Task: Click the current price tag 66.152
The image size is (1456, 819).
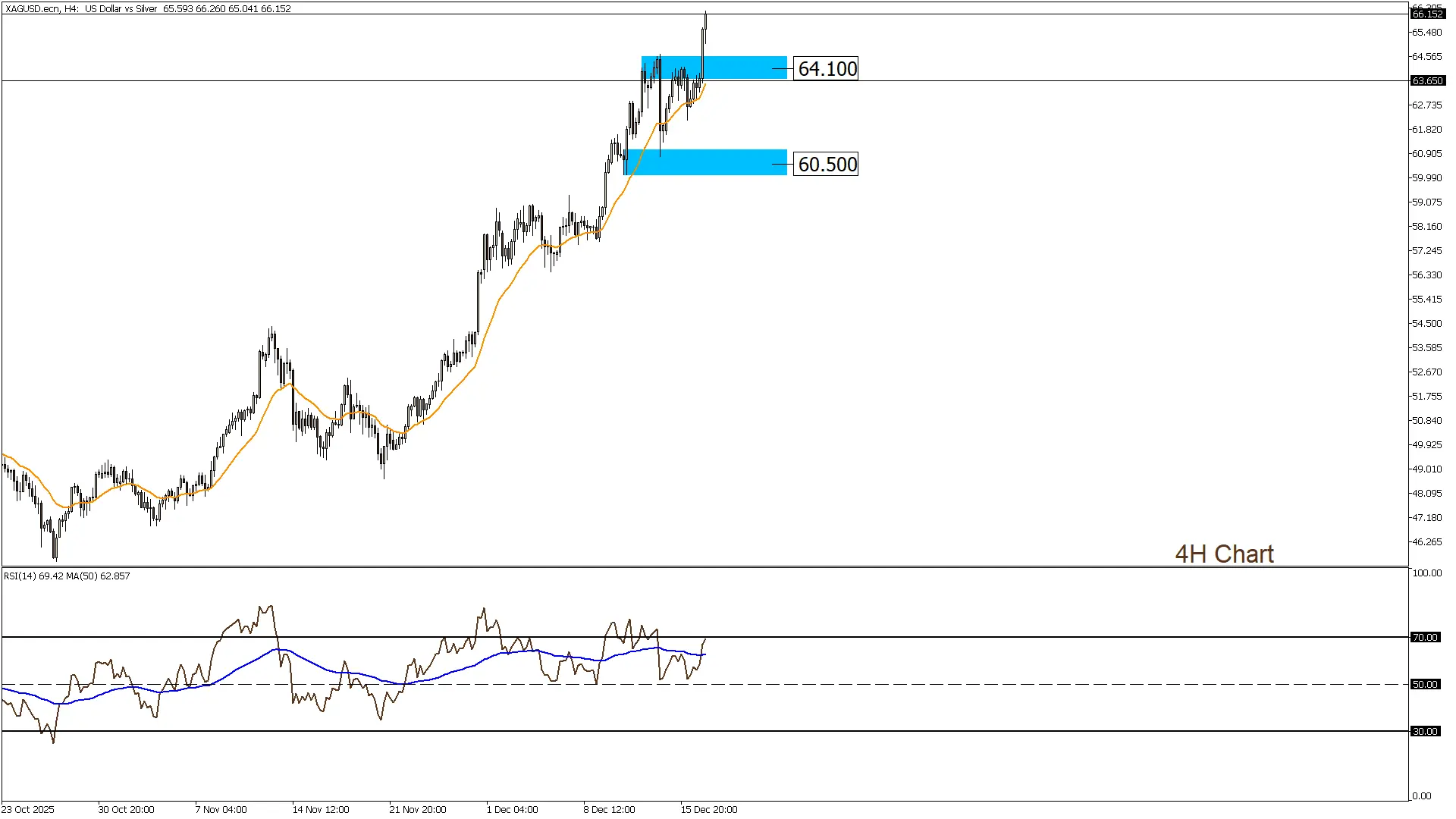Action: pyautogui.click(x=1427, y=14)
